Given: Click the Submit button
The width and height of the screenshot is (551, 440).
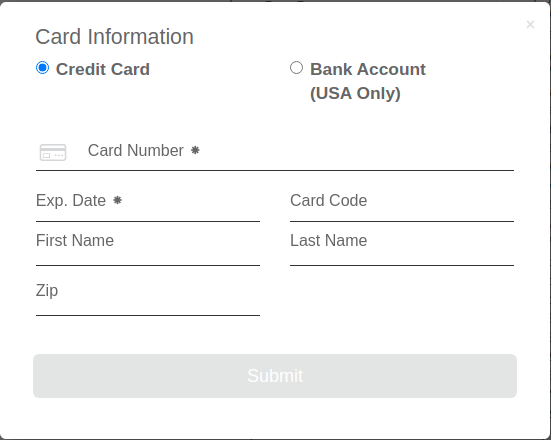Looking at the screenshot, I should tap(275, 376).
